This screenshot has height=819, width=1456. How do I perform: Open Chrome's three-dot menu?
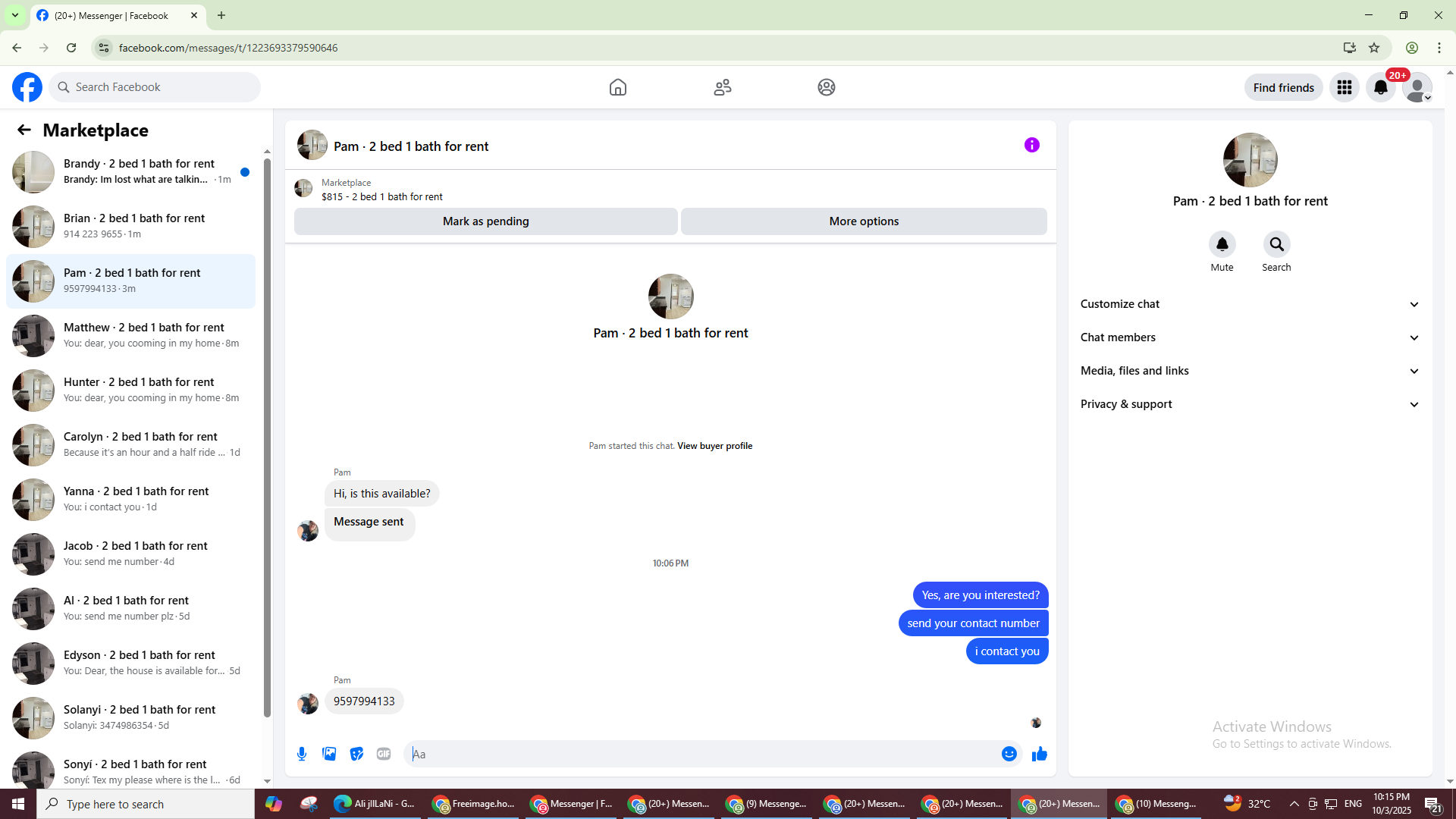[1439, 48]
